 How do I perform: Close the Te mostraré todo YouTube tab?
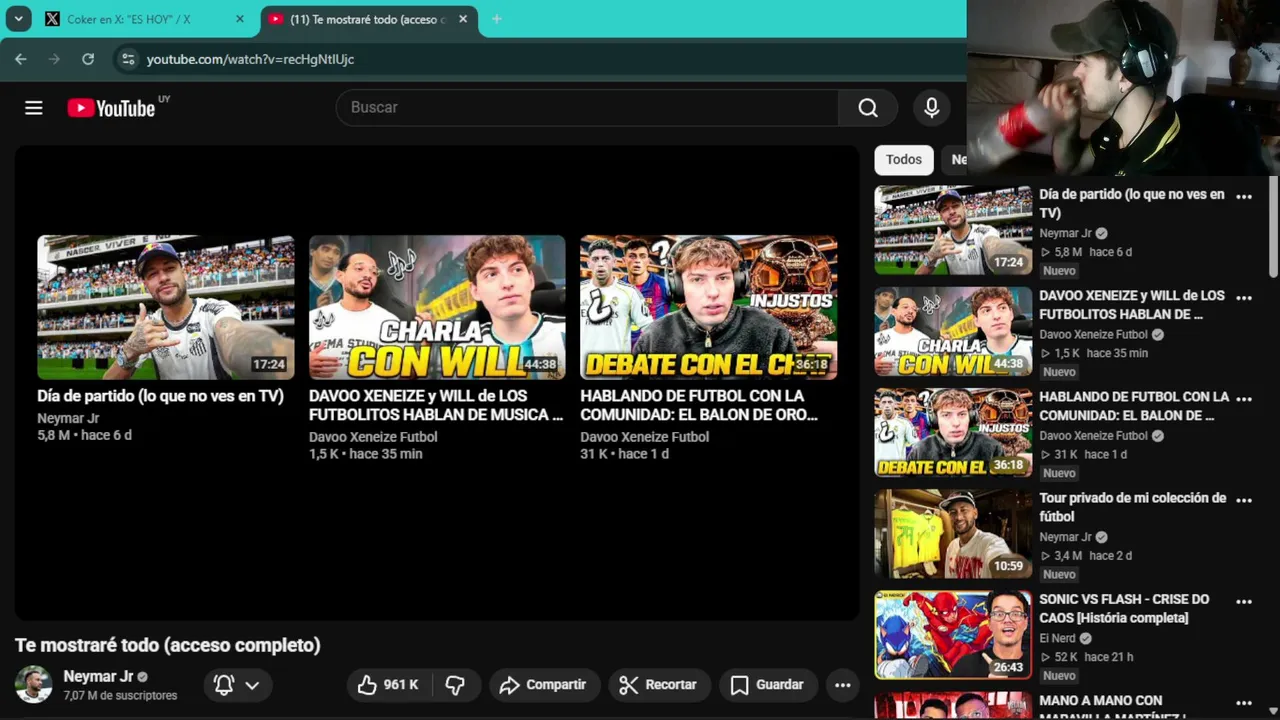[x=463, y=19]
